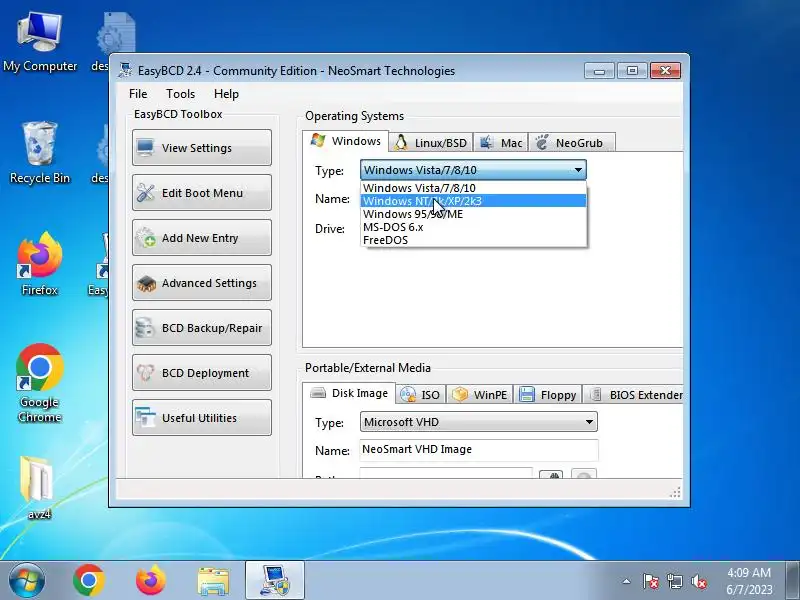Open BCD Deployment section
This screenshot has height=600, width=800.
[202, 372]
